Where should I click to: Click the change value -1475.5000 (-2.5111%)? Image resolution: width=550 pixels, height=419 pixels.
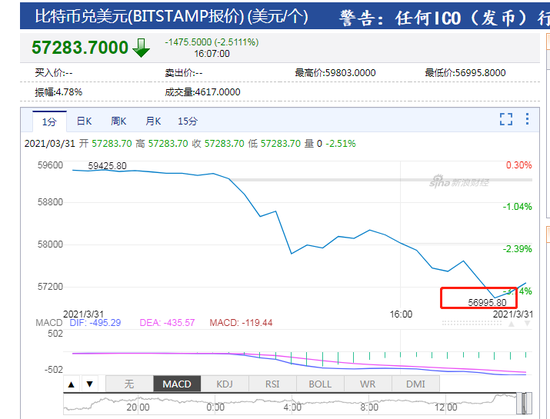point(212,42)
